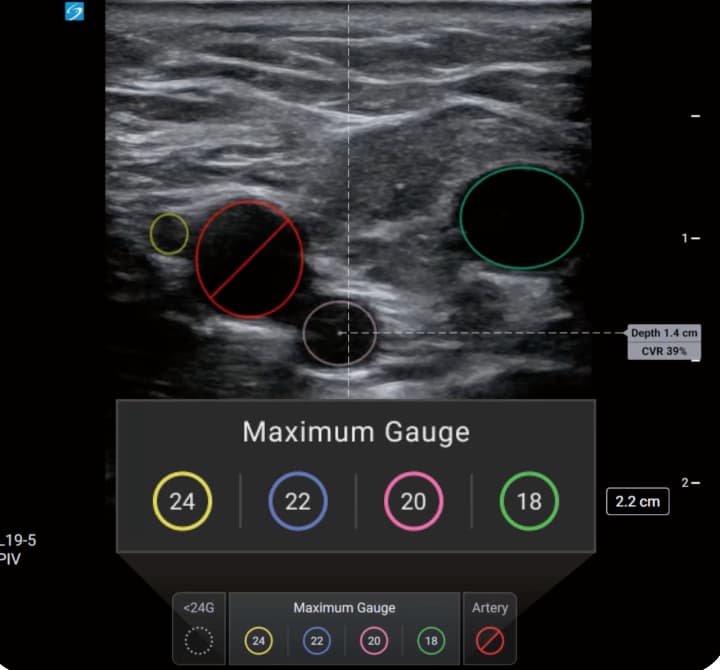Select the small yellow outlined vessel
720x670 pixels.
(x=169, y=233)
